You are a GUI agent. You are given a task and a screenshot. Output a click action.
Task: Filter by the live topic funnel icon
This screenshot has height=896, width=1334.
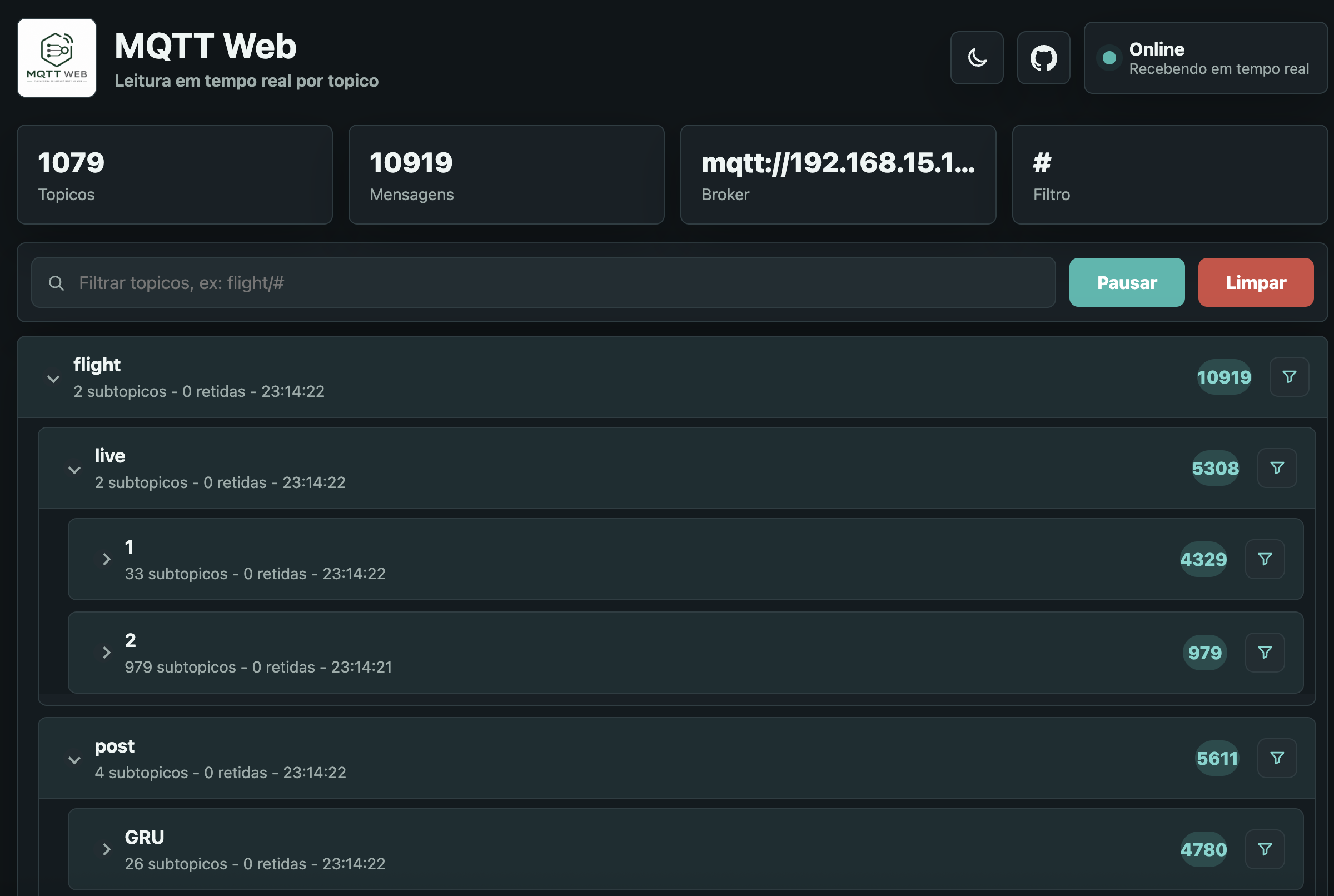pos(1277,468)
